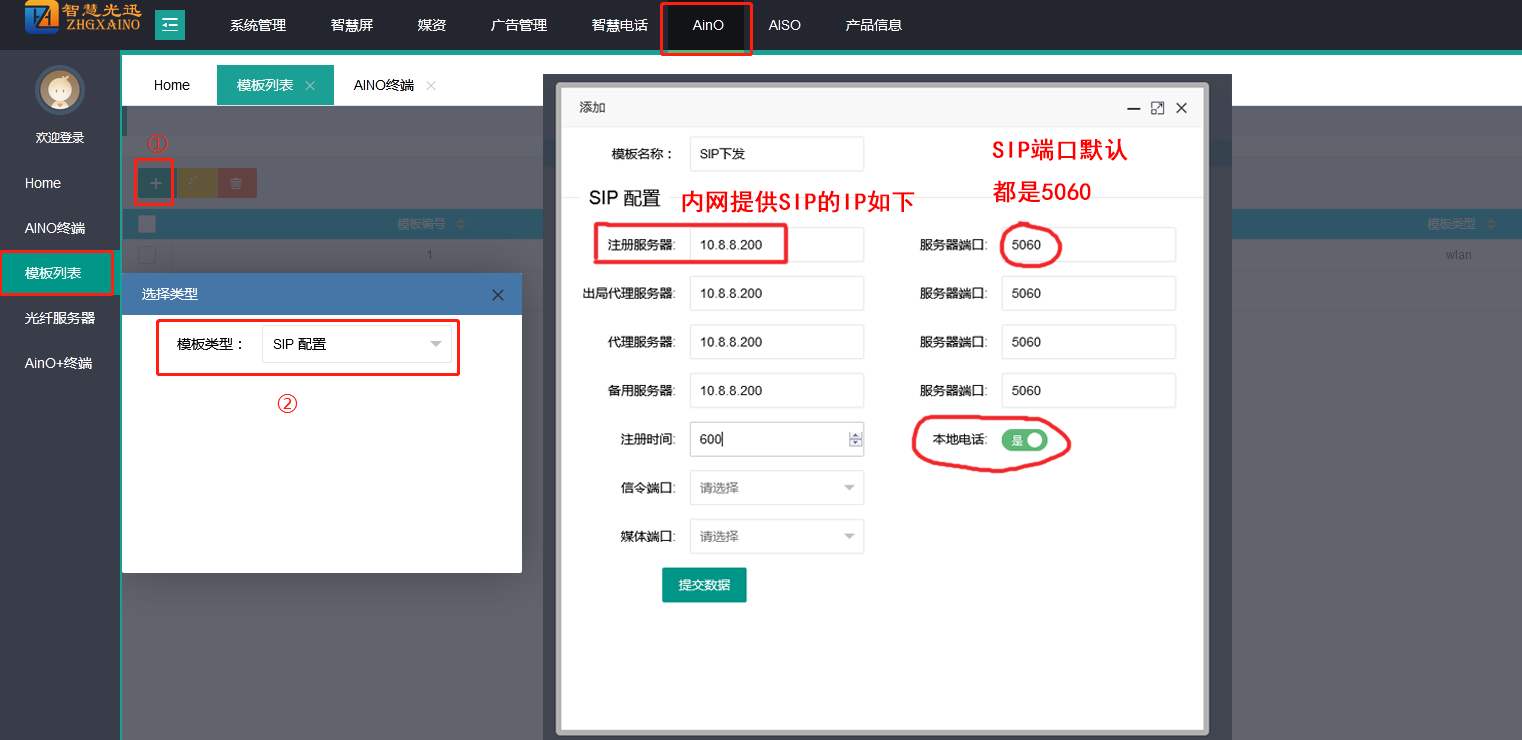Open the 广告管理 top menu
Image resolution: width=1522 pixels, height=740 pixels.
519,25
